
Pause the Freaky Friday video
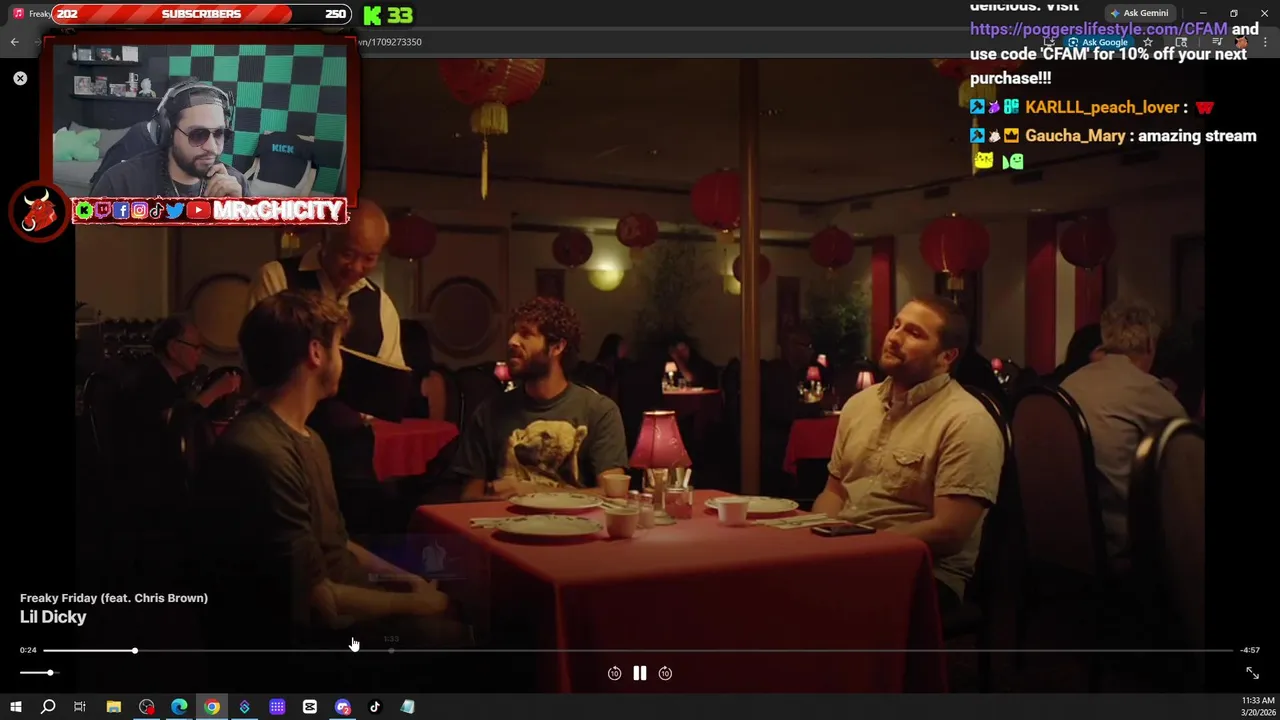pyautogui.click(x=640, y=673)
